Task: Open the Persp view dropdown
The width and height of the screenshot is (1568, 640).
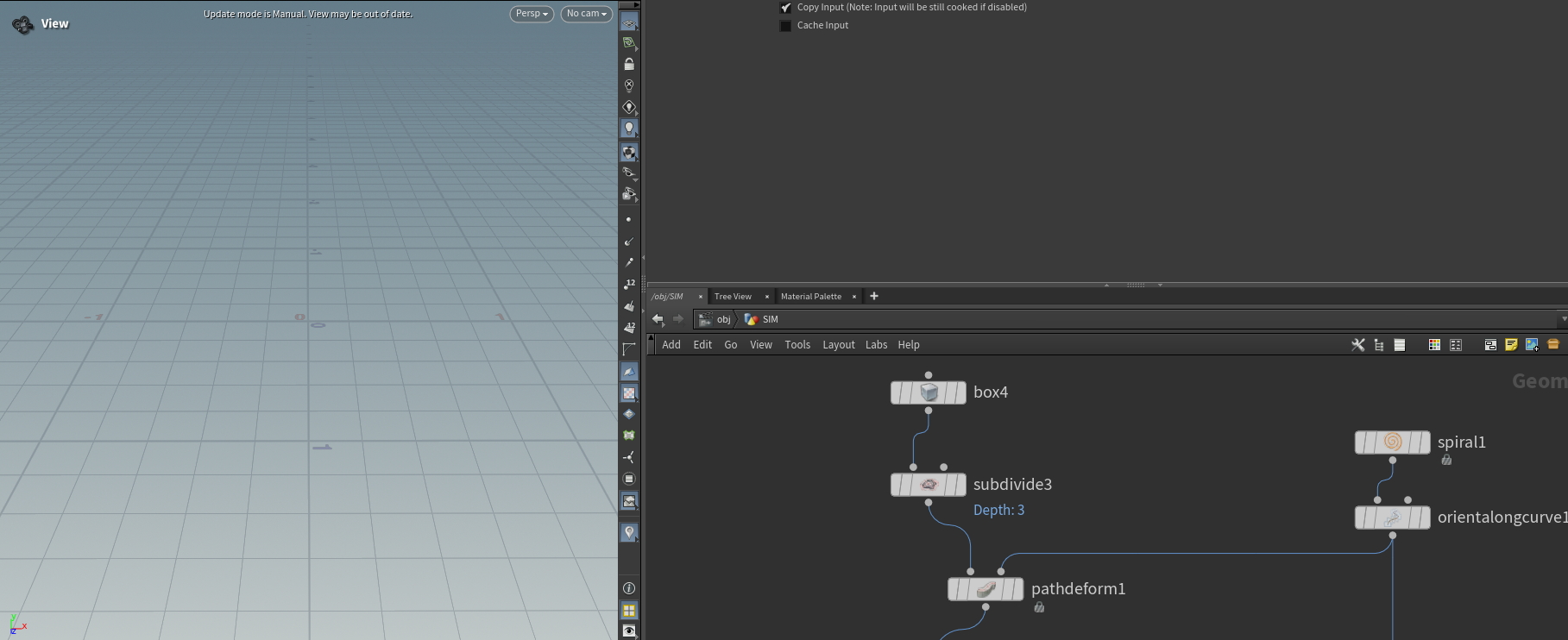Action: tap(532, 14)
